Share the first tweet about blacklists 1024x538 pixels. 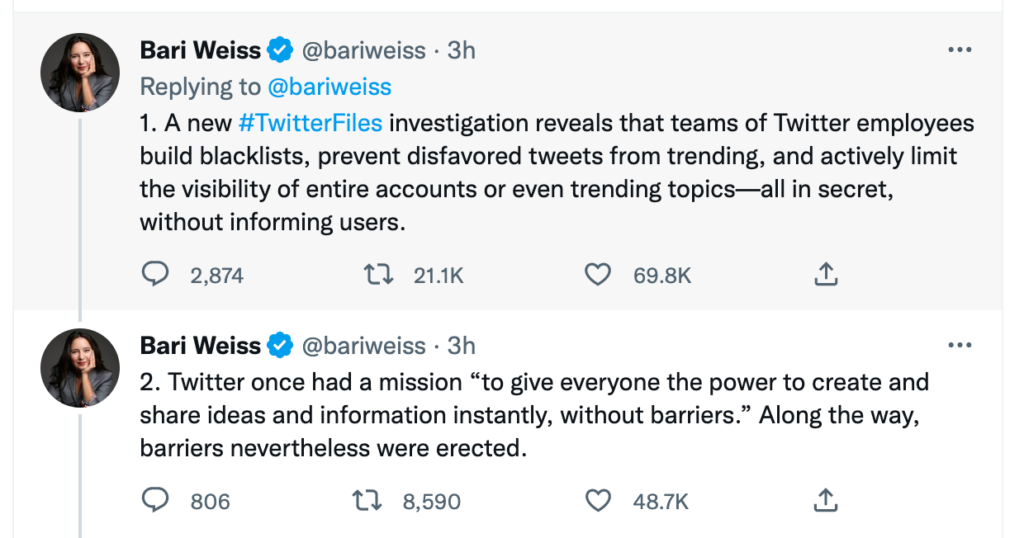pos(826,274)
